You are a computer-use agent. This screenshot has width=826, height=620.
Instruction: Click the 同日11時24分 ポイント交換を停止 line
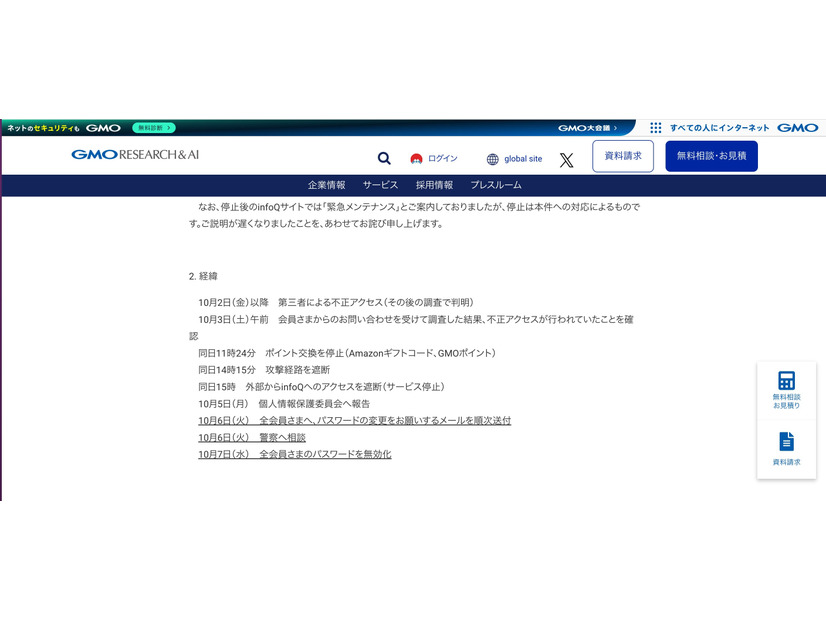coord(347,353)
